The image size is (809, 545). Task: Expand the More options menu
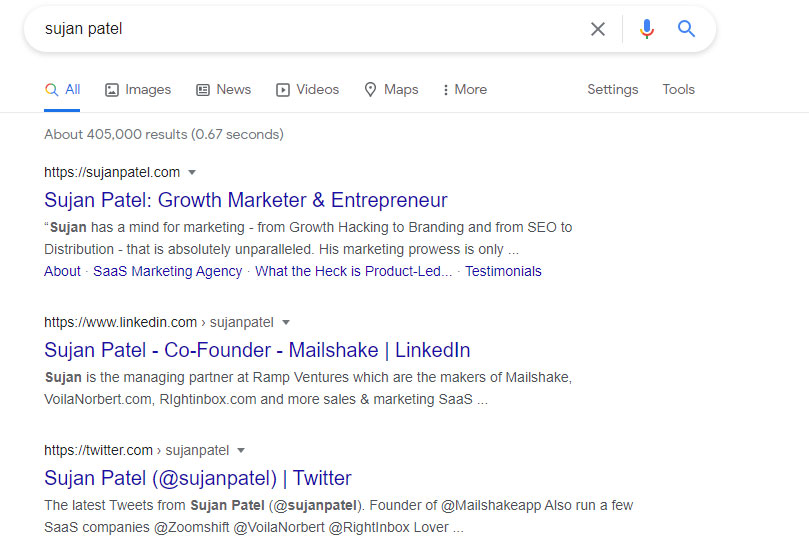click(x=464, y=89)
